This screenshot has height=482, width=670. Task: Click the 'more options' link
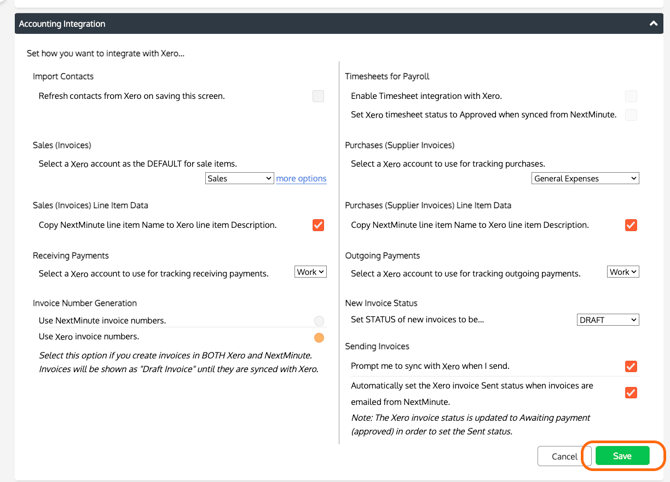coord(301,178)
